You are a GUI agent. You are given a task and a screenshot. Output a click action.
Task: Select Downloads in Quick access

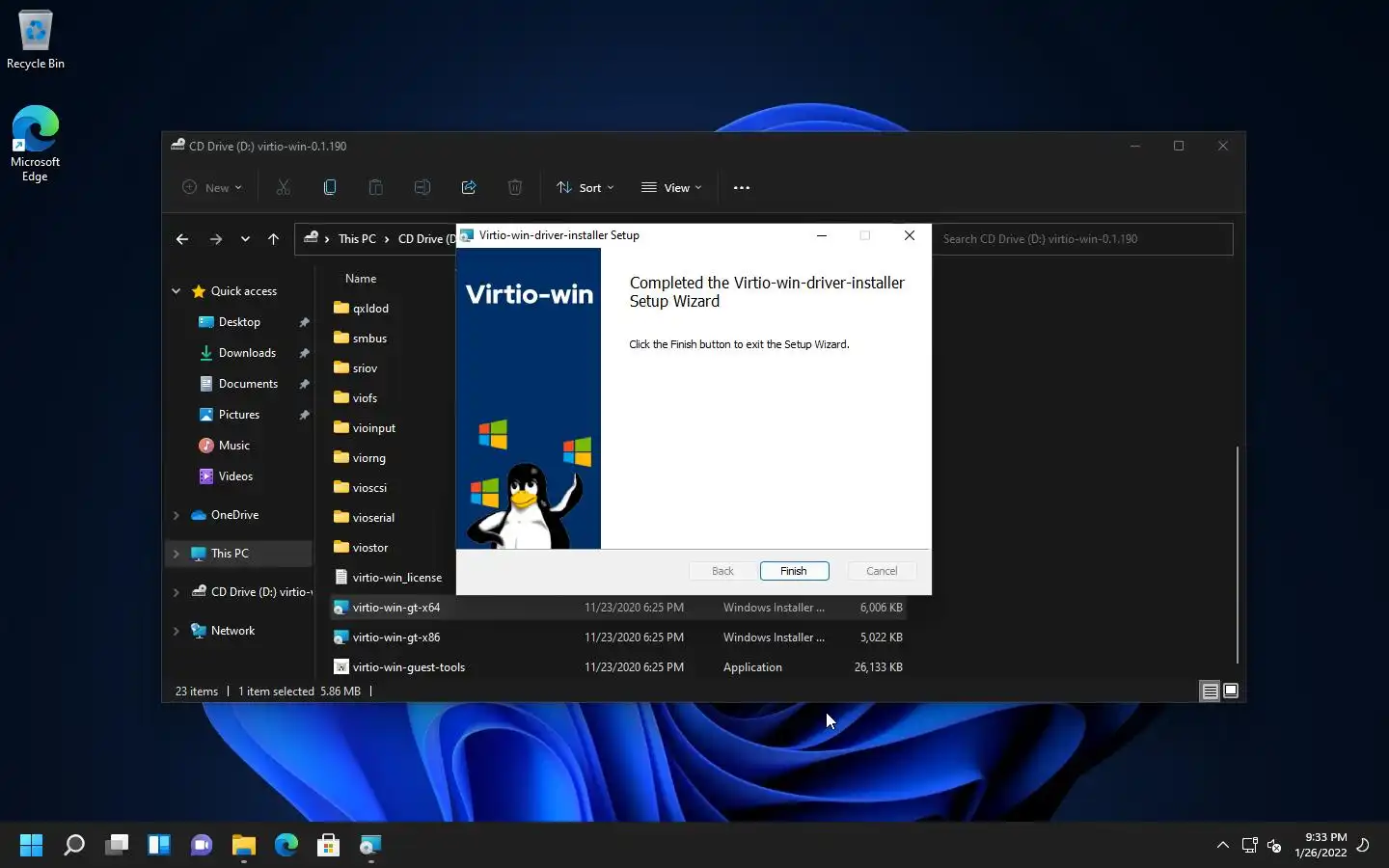pyautogui.click(x=247, y=353)
